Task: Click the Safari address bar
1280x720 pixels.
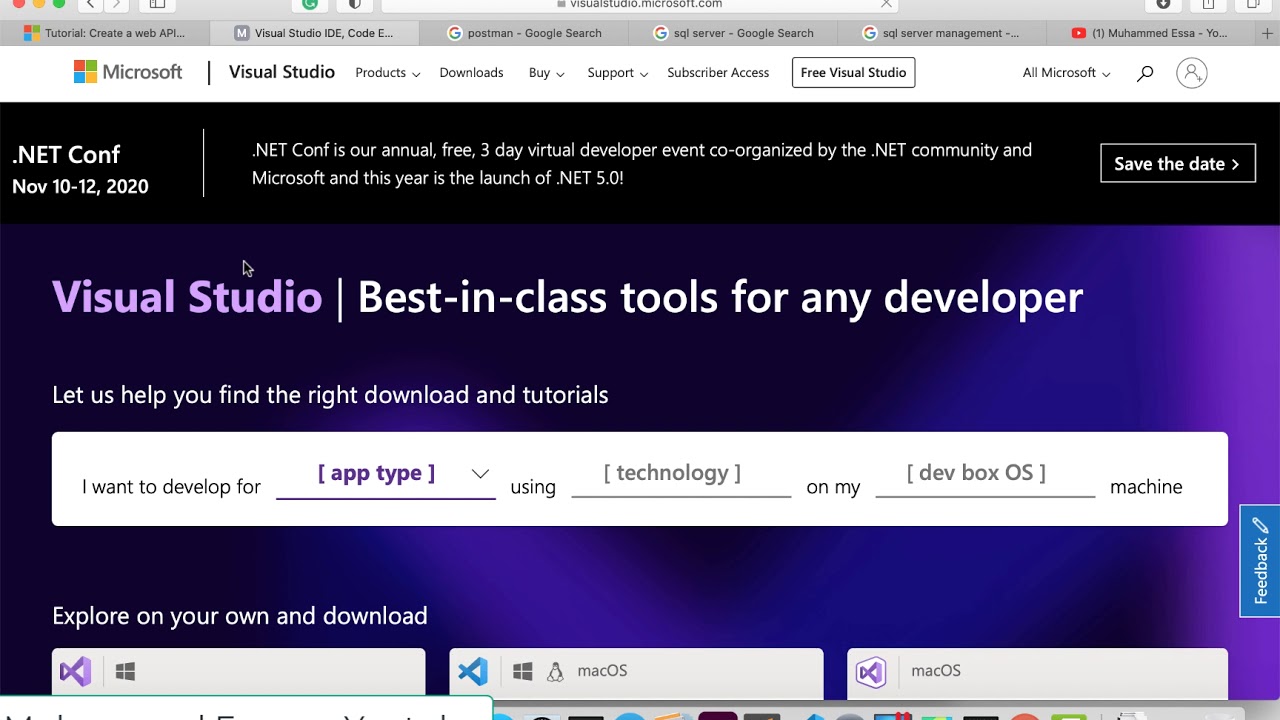Action: [640, 4]
